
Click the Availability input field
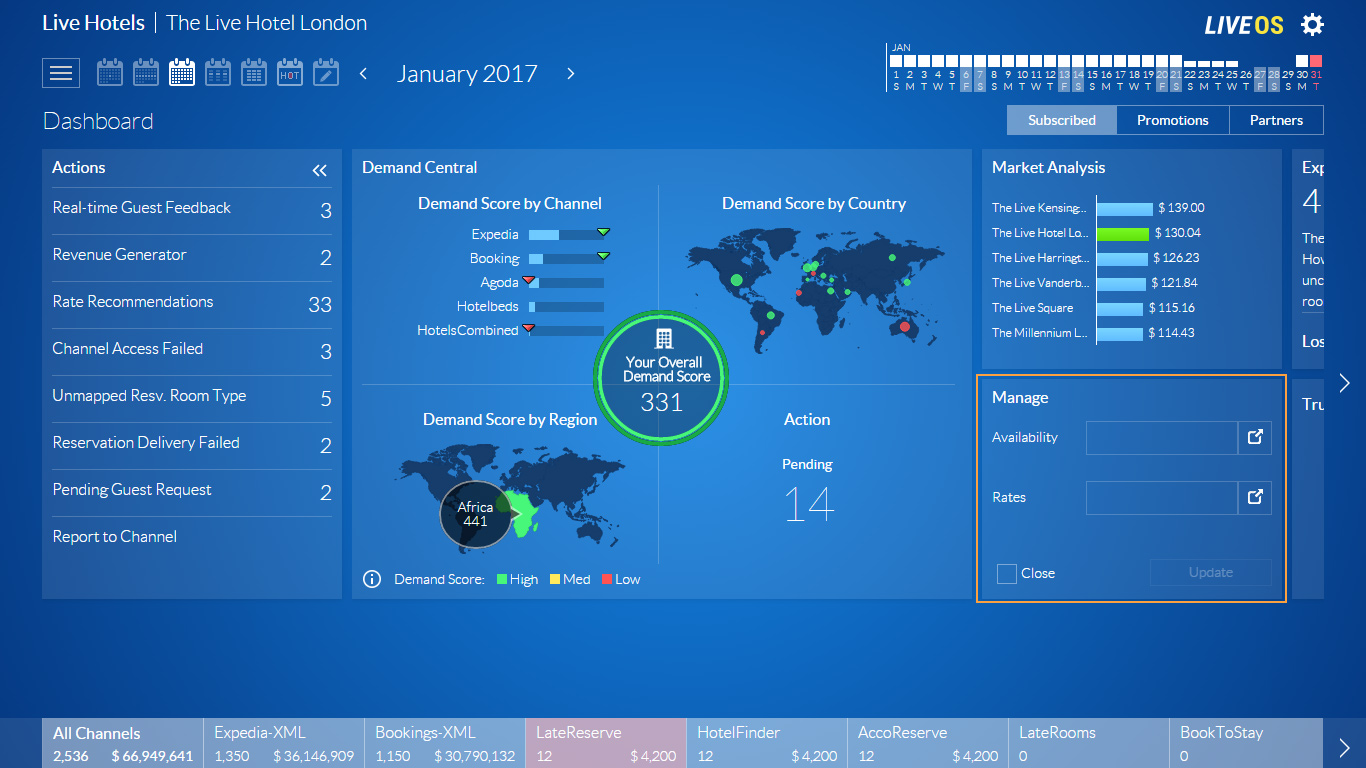pyautogui.click(x=1162, y=437)
